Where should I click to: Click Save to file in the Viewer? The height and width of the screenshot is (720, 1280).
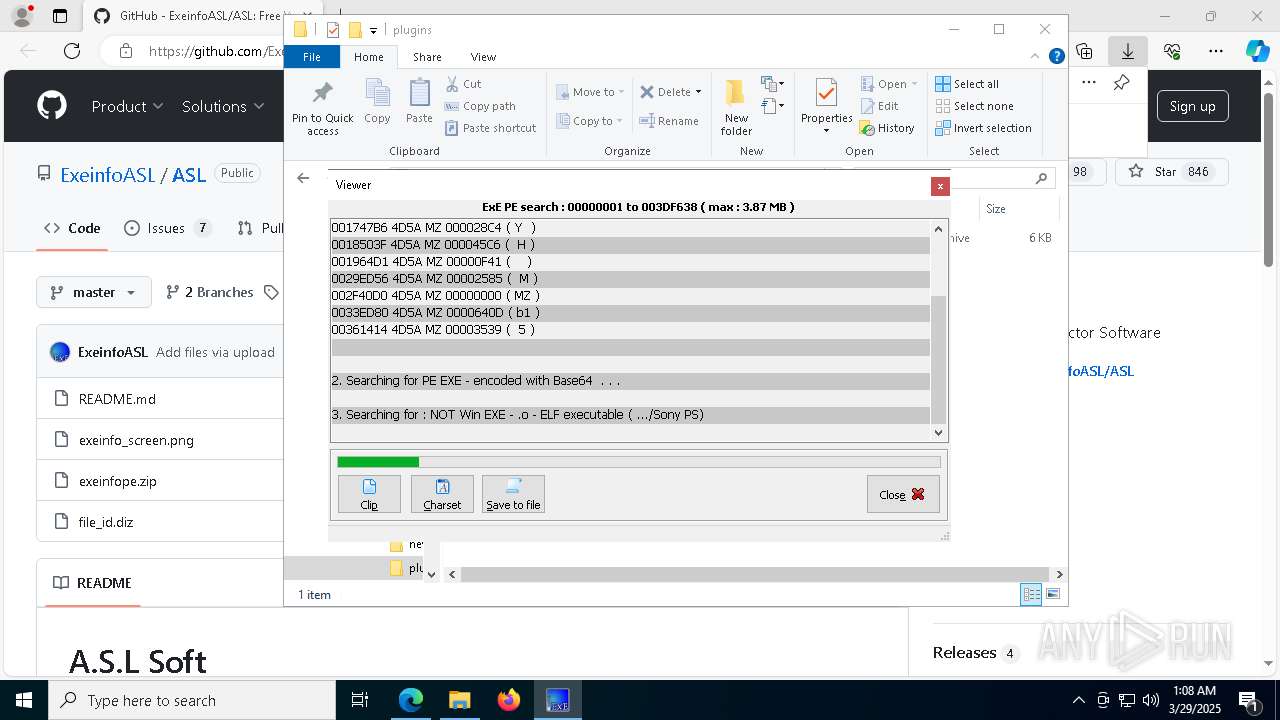[x=513, y=494]
